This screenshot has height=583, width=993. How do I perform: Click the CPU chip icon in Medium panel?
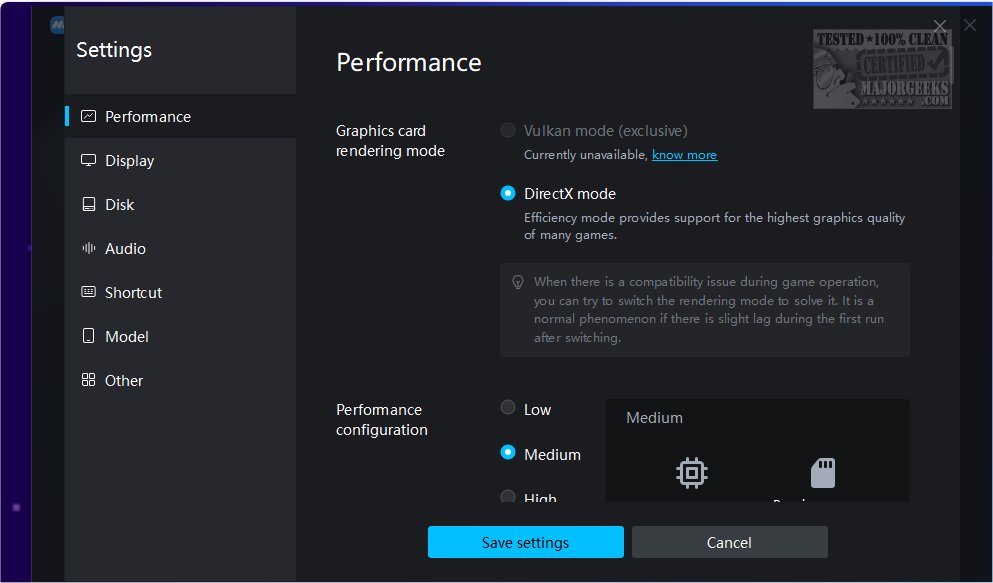[x=691, y=472]
